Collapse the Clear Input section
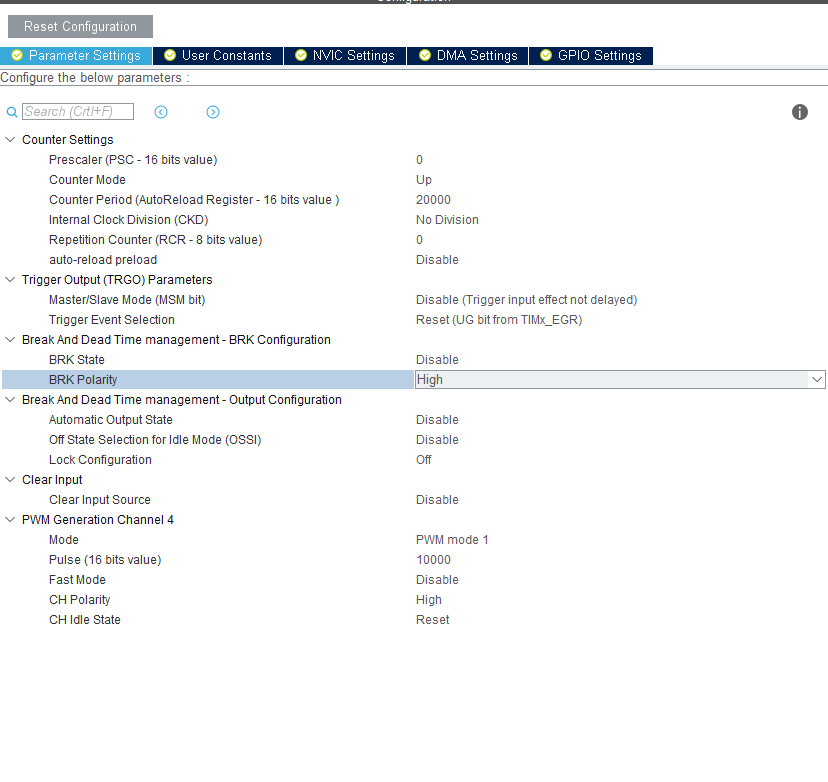This screenshot has height=782, width=828. (x=11, y=480)
